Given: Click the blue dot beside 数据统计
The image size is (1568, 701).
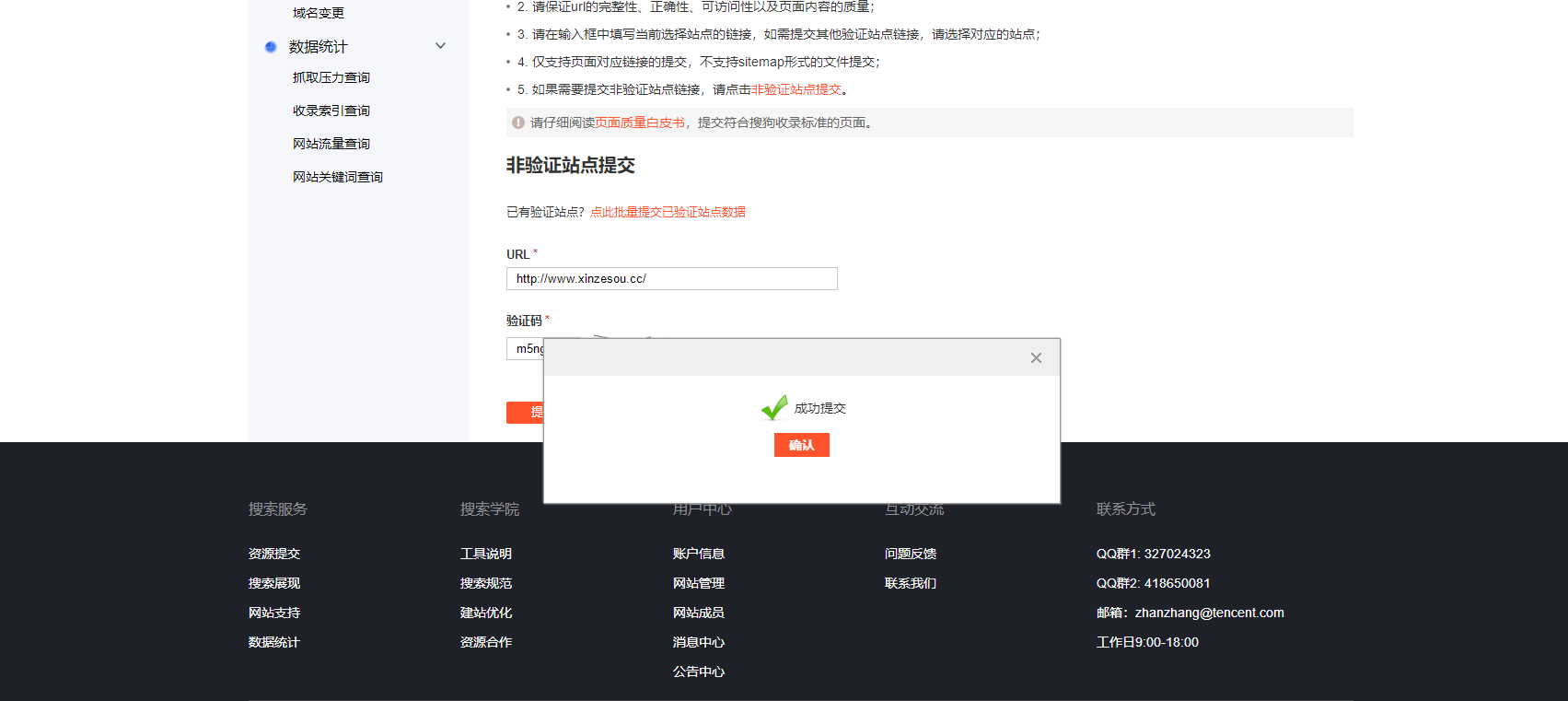Looking at the screenshot, I should (271, 47).
